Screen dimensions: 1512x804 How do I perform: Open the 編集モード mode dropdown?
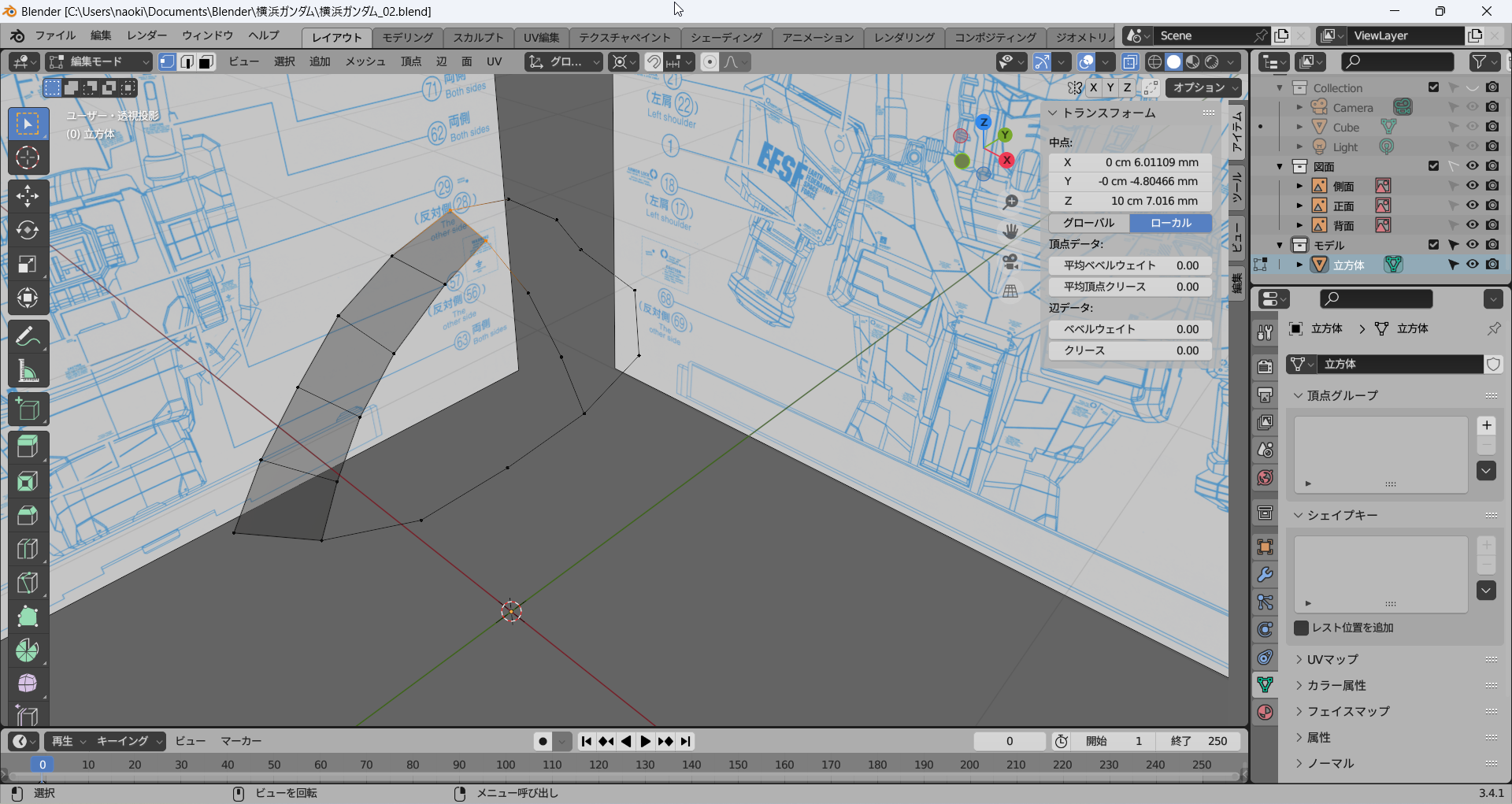click(98, 61)
